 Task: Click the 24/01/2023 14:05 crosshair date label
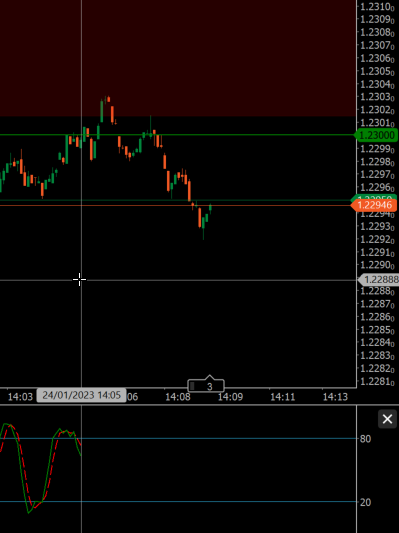tap(81, 395)
